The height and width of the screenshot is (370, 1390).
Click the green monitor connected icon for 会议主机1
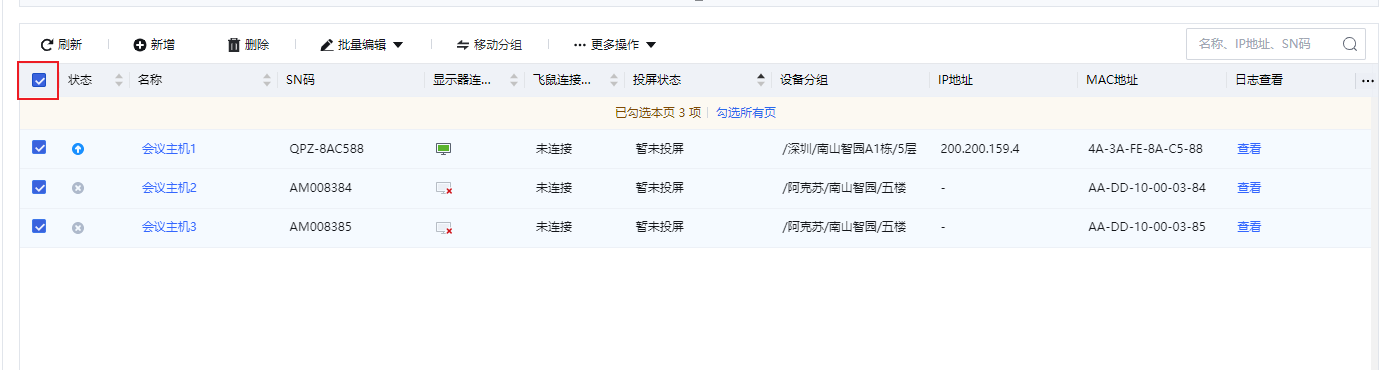click(x=444, y=149)
